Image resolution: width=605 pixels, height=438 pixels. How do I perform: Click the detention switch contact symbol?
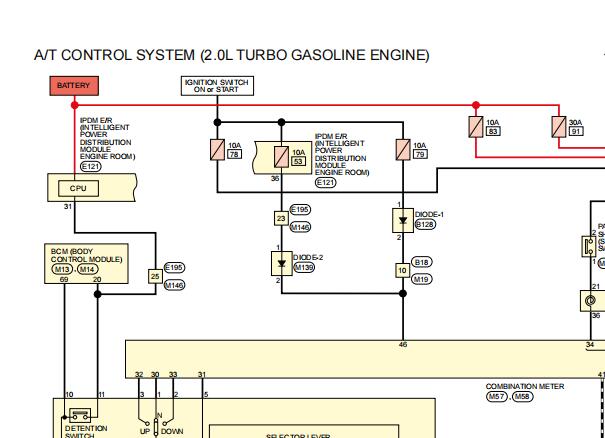point(80,415)
